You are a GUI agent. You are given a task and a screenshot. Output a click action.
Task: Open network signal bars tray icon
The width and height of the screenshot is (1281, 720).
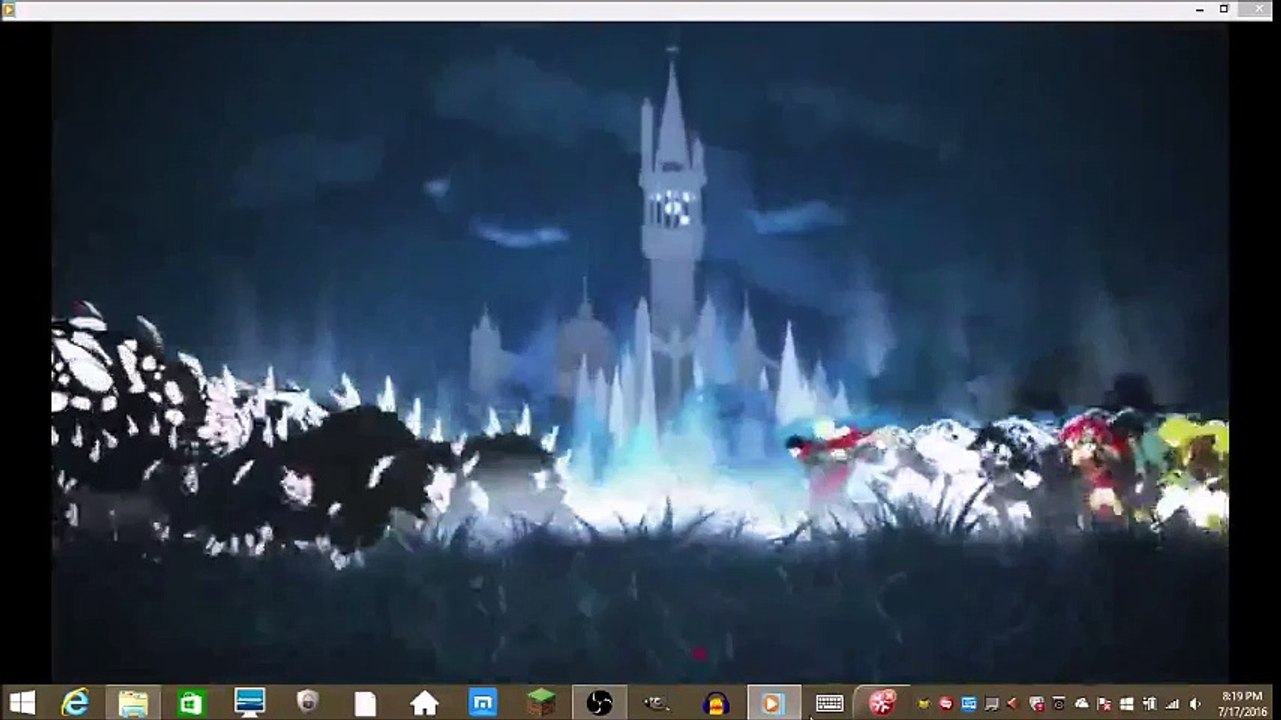click(x=1172, y=704)
